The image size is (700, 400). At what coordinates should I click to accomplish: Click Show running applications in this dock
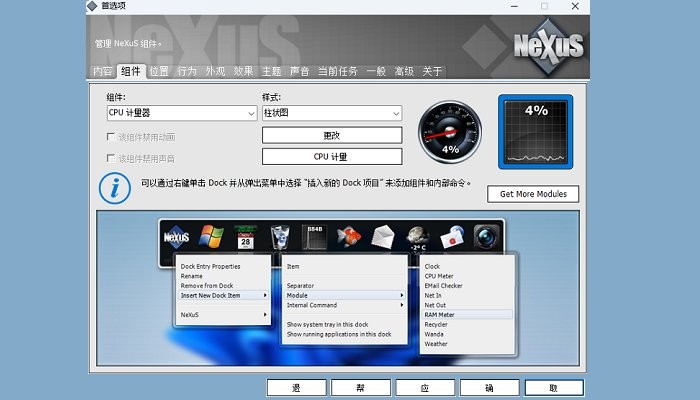pos(339,334)
